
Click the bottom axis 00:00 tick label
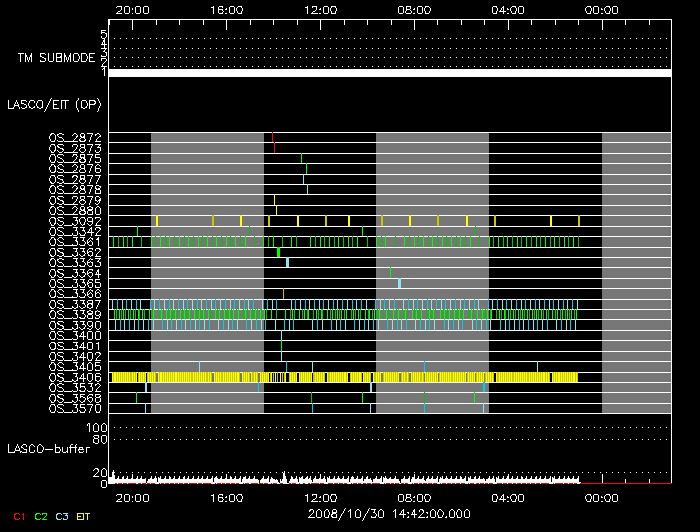tap(600, 496)
